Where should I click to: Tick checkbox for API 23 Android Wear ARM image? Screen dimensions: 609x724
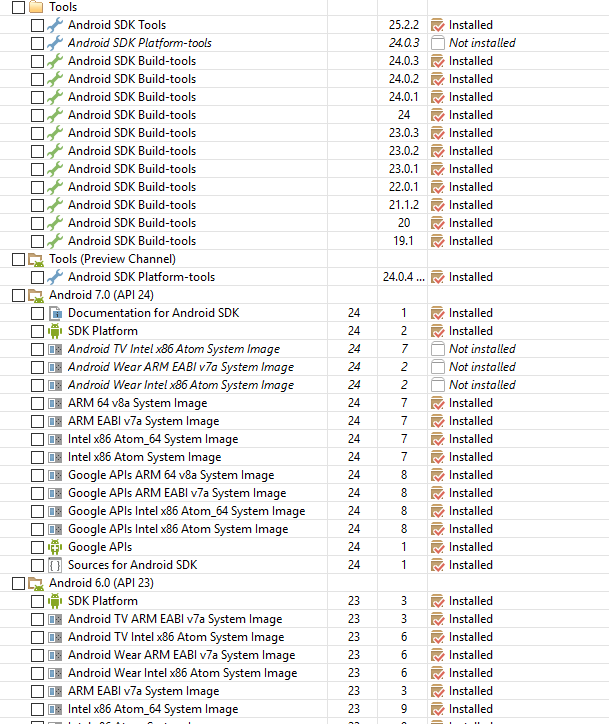37,656
